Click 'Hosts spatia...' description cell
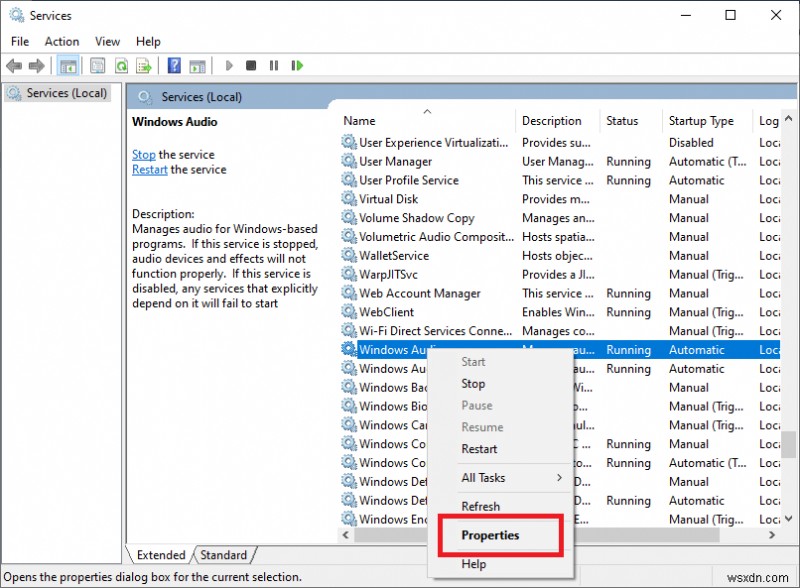 point(558,236)
